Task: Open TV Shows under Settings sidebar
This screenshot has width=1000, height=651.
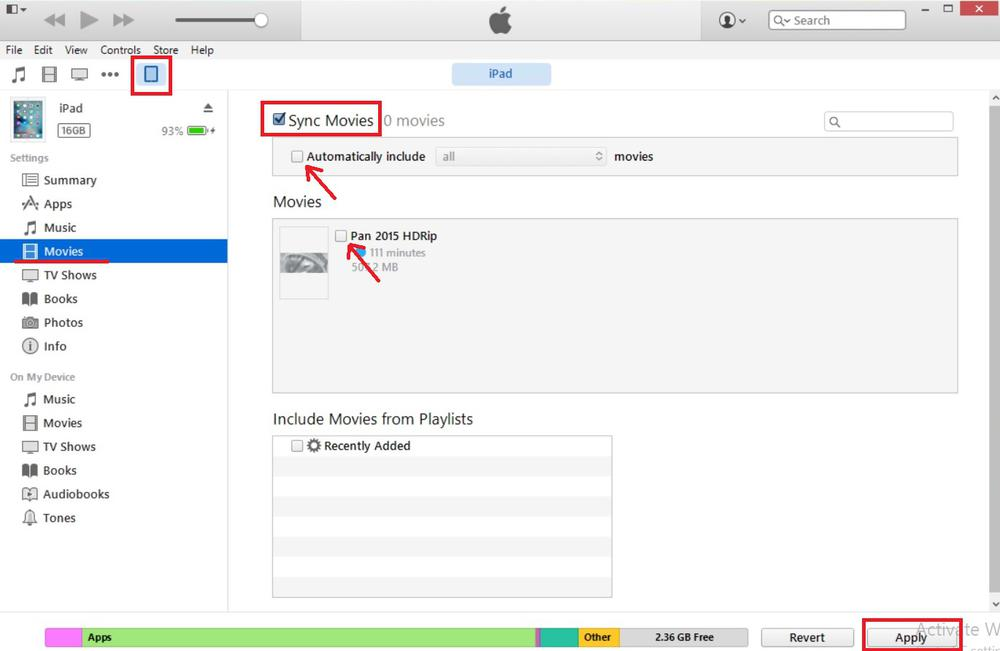Action: click(70, 275)
